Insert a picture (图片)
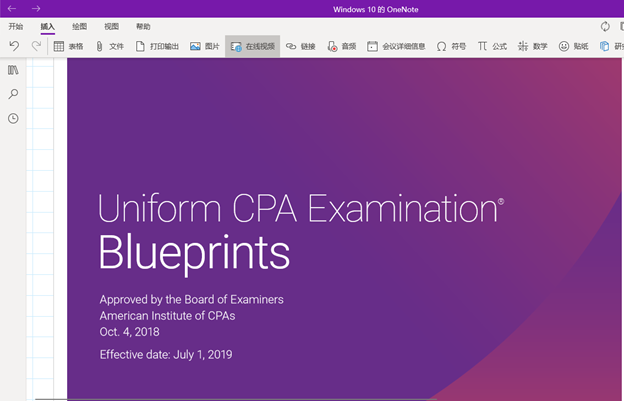The width and height of the screenshot is (624, 401). 205,47
